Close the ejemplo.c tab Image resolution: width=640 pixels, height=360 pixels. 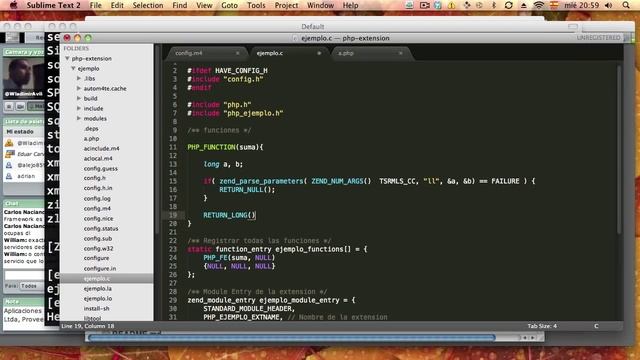(x=319, y=53)
